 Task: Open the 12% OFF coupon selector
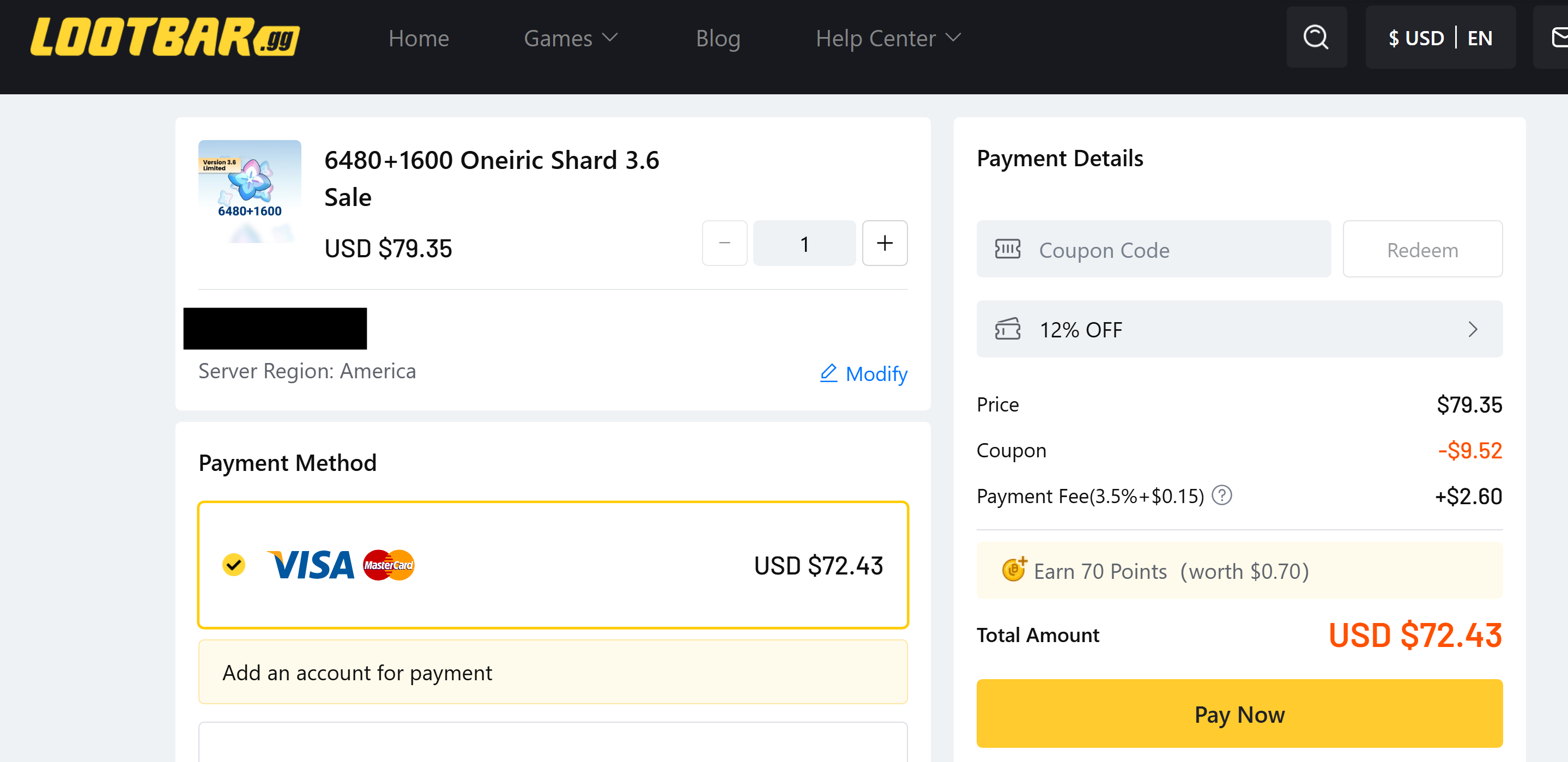point(1239,329)
